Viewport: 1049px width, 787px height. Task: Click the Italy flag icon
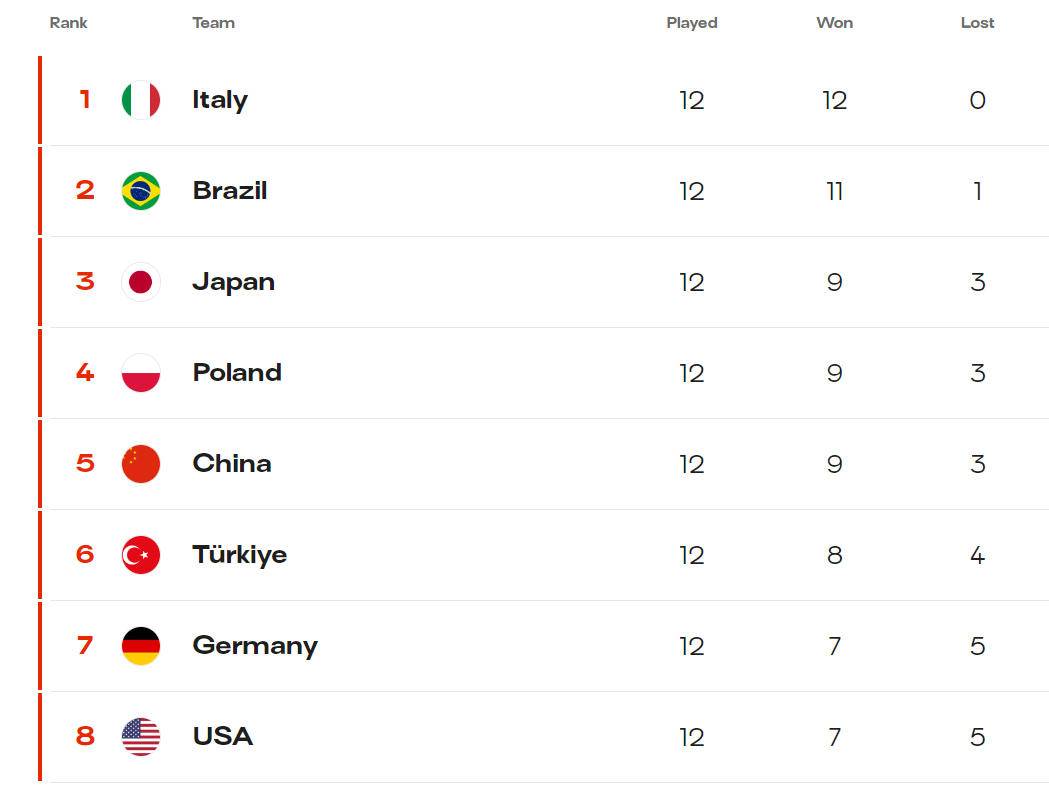[140, 100]
